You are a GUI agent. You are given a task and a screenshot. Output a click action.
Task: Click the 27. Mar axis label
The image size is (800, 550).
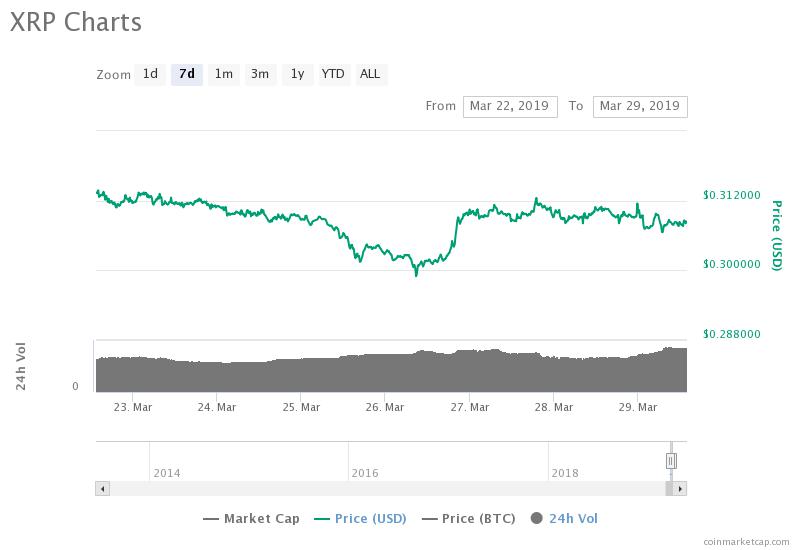[469, 407]
